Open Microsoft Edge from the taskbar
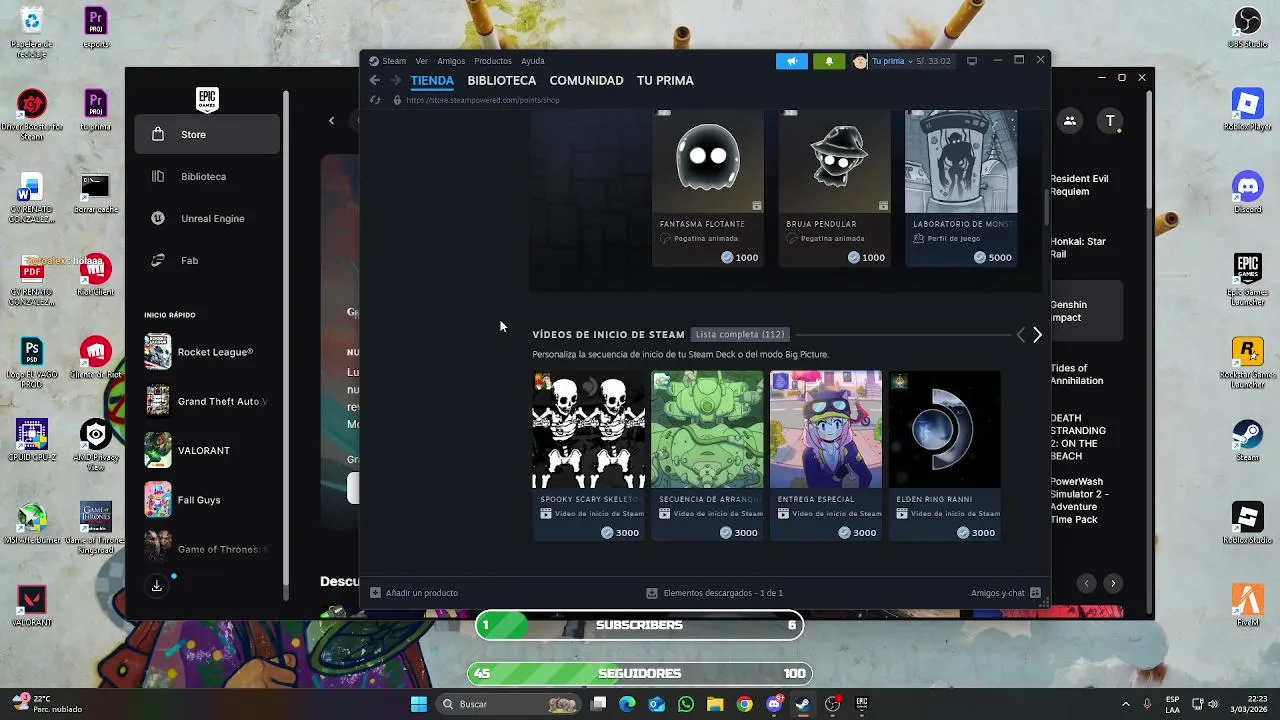 tap(627, 704)
